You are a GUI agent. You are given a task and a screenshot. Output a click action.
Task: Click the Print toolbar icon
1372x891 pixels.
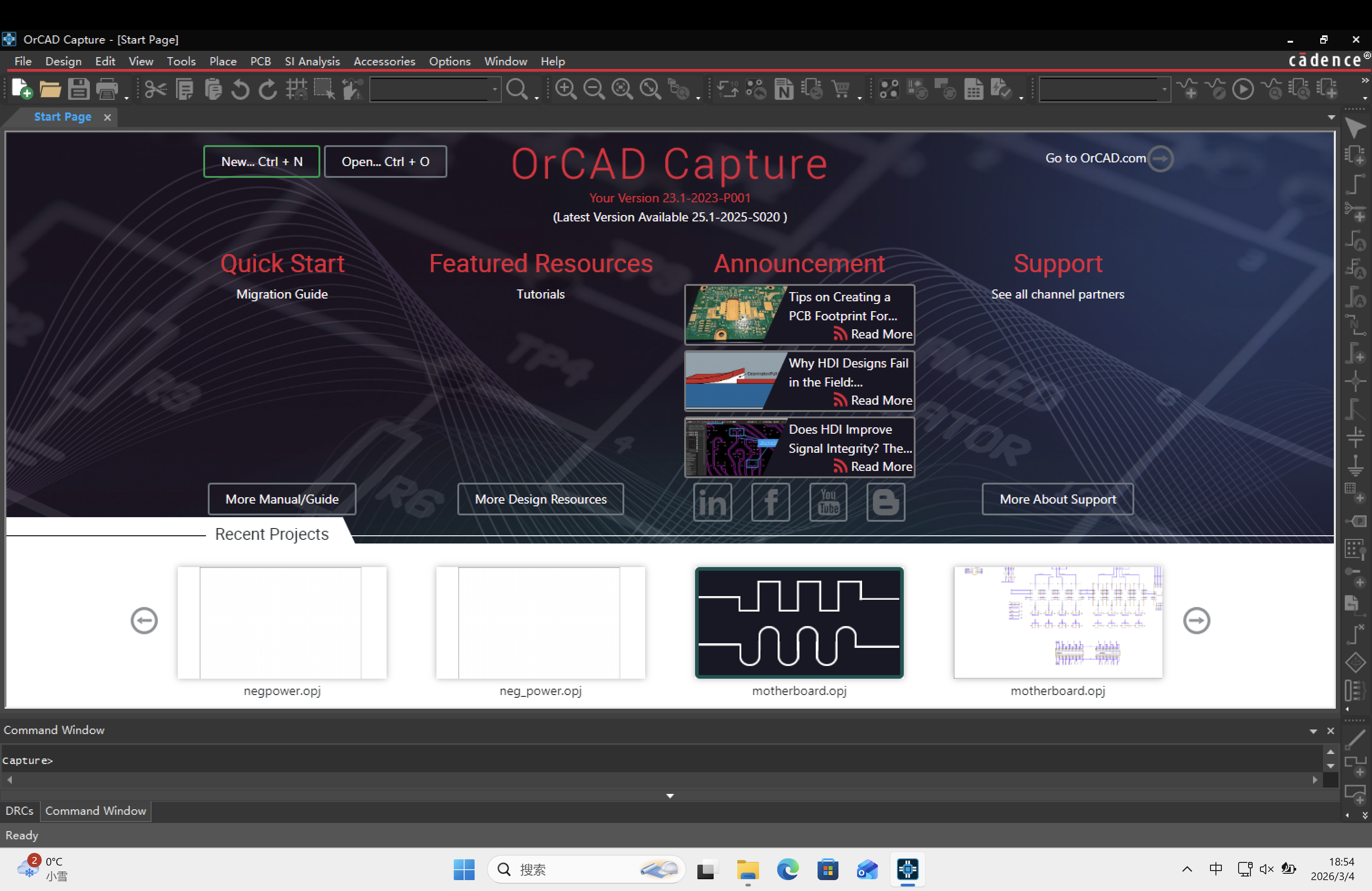(107, 89)
